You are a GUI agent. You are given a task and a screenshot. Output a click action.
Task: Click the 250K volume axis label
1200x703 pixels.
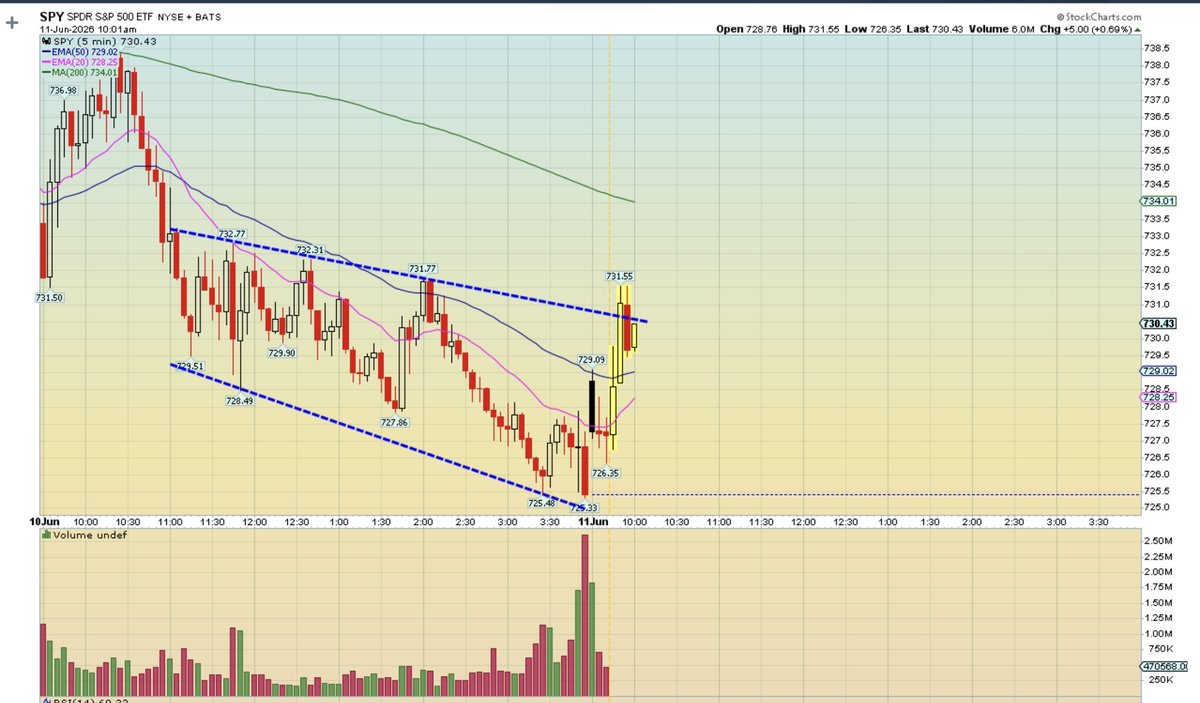click(x=1160, y=680)
